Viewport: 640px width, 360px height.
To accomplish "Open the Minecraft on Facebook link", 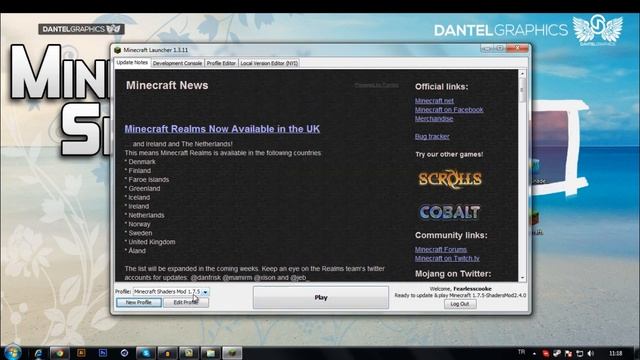I will tap(449, 110).
